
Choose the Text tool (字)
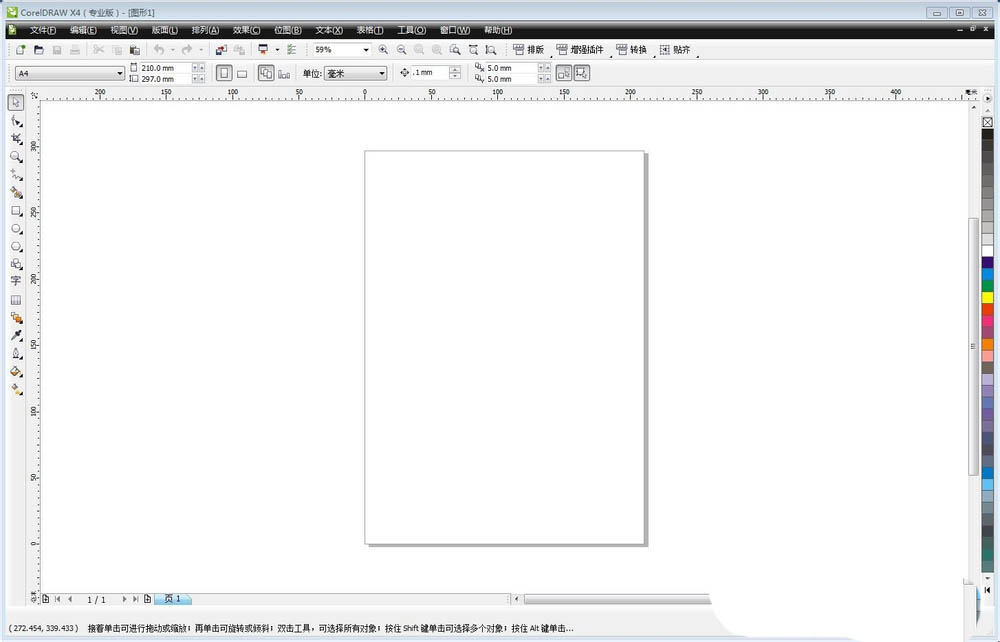pyautogui.click(x=16, y=282)
